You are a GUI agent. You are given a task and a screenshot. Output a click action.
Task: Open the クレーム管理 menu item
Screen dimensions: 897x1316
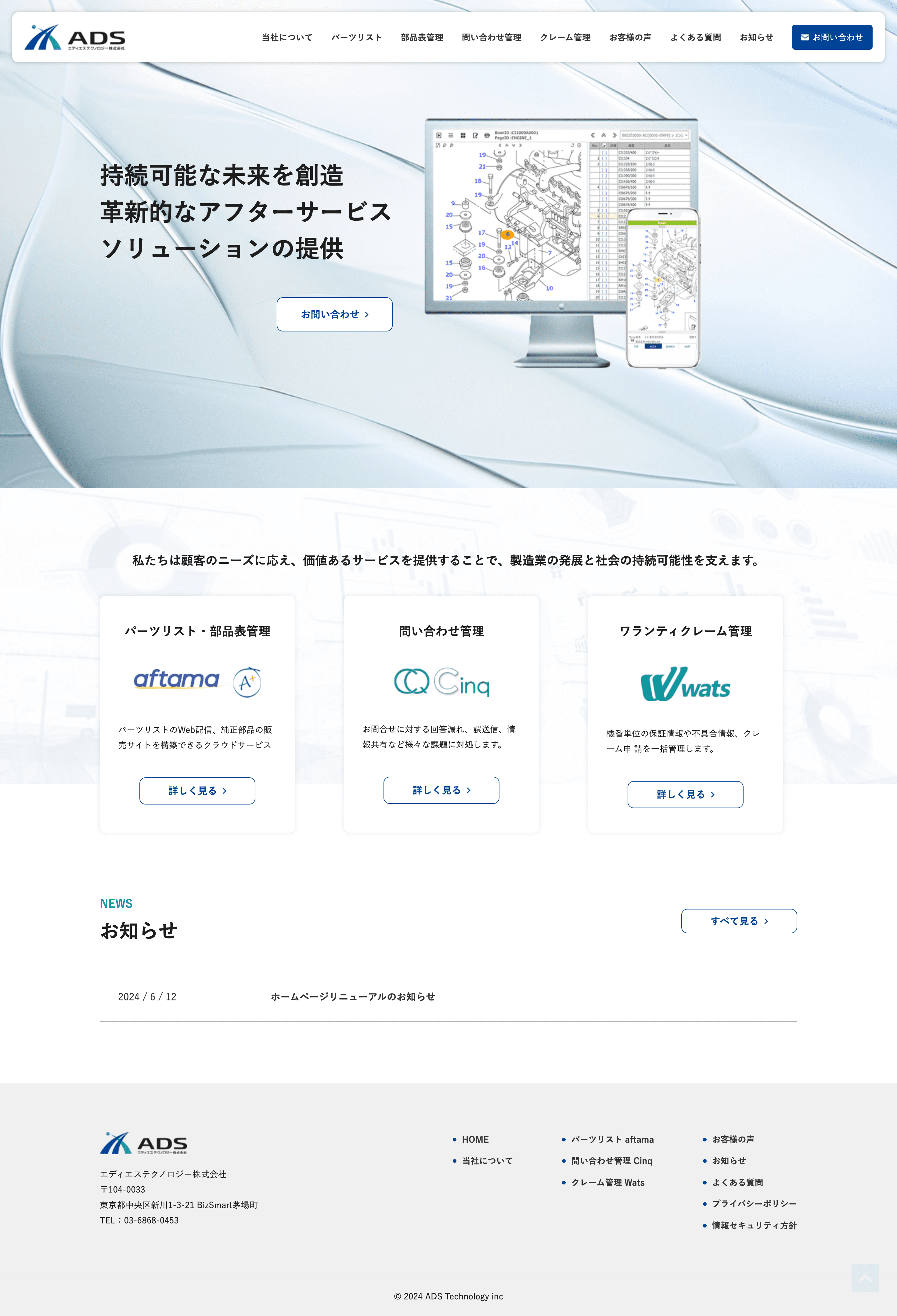point(565,37)
